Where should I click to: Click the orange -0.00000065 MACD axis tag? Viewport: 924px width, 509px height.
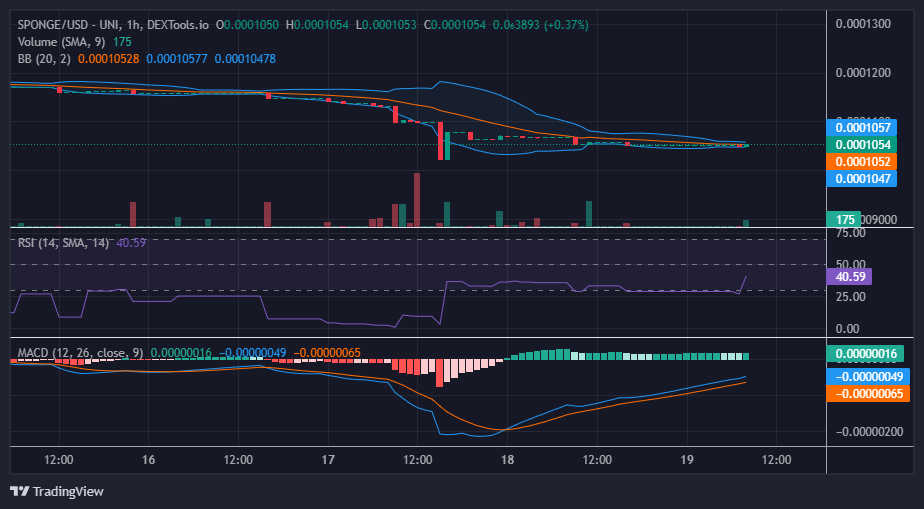(868, 394)
